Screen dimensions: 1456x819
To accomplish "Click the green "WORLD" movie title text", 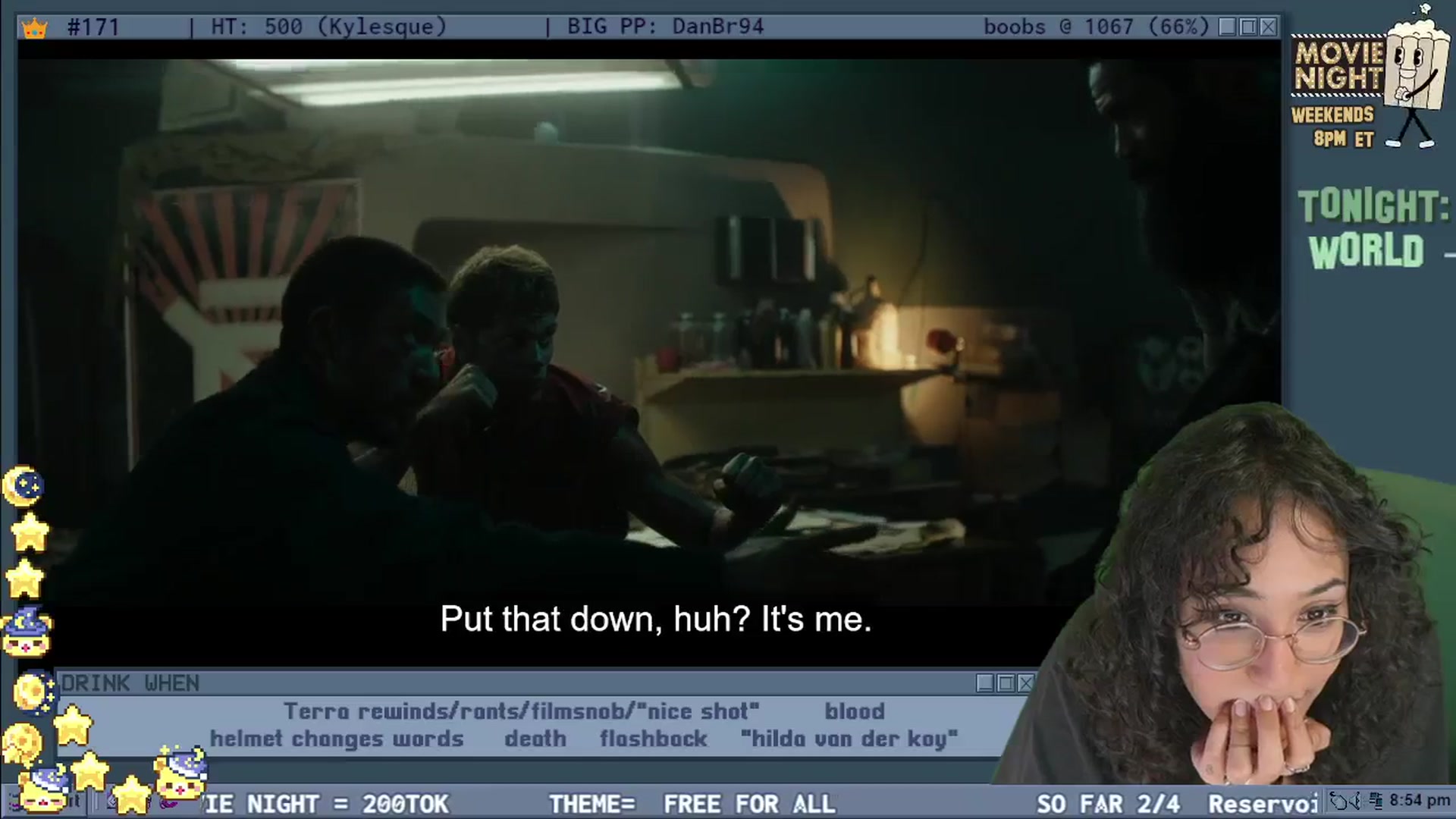I will 1367,252.
